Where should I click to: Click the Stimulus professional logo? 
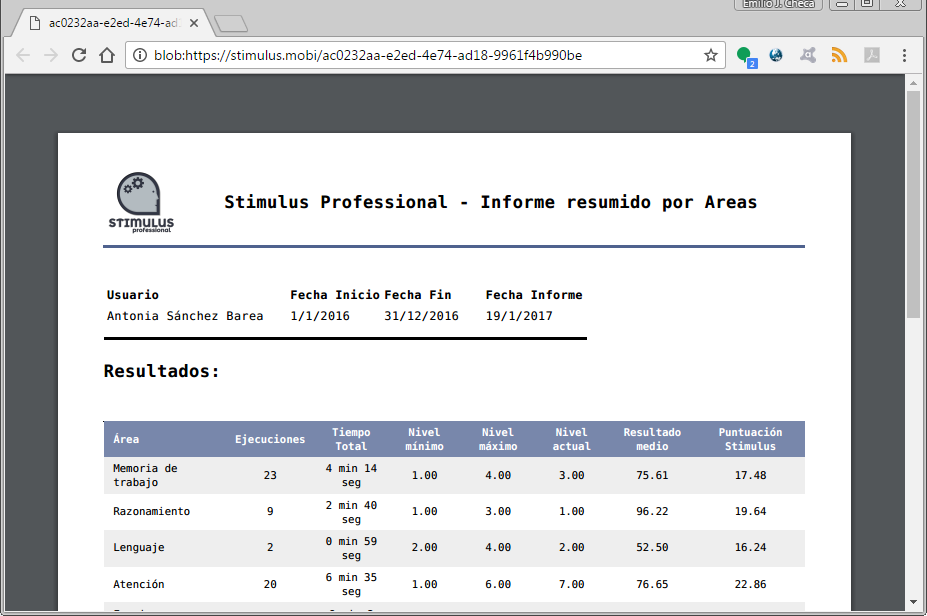pos(141,203)
